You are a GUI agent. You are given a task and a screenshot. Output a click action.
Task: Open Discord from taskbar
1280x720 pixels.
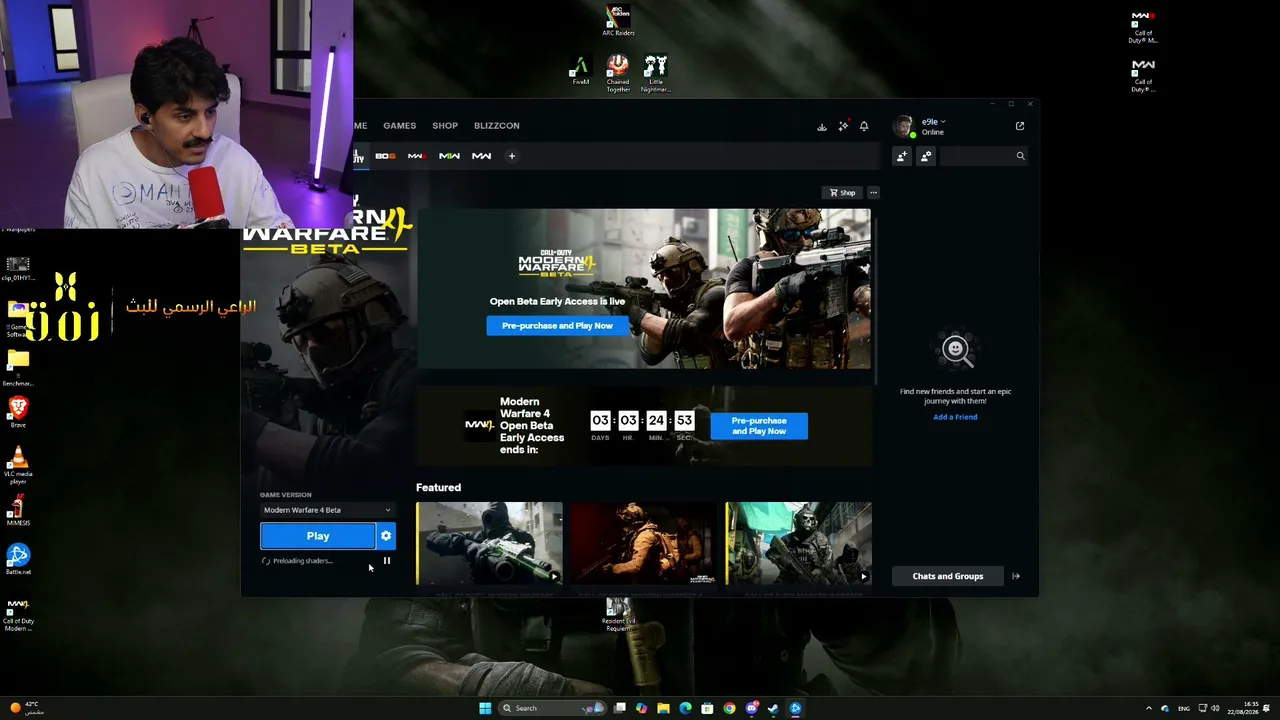(751, 708)
